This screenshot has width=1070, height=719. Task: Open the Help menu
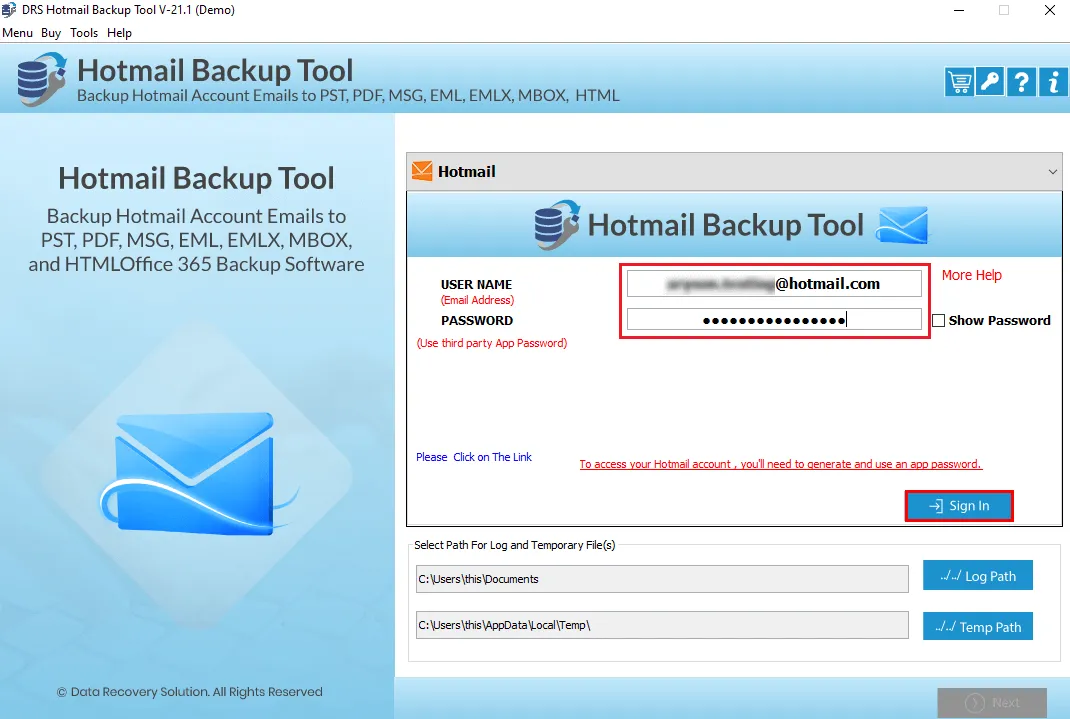point(119,33)
